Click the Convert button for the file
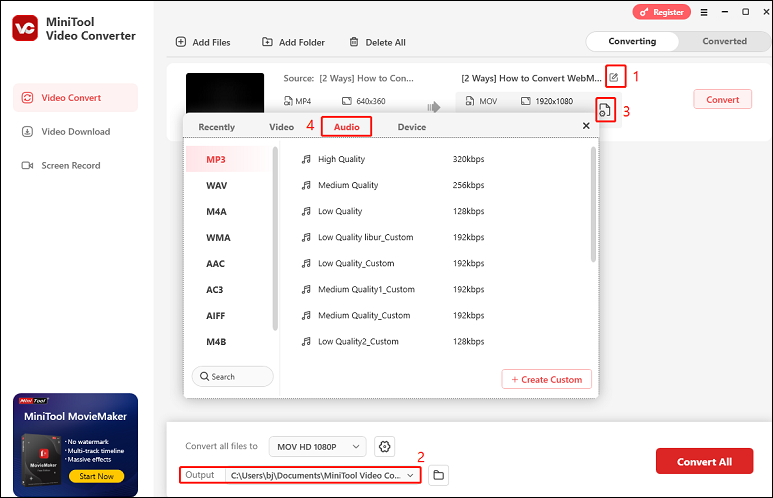This screenshot has width=773, height=498. [722, 99]
